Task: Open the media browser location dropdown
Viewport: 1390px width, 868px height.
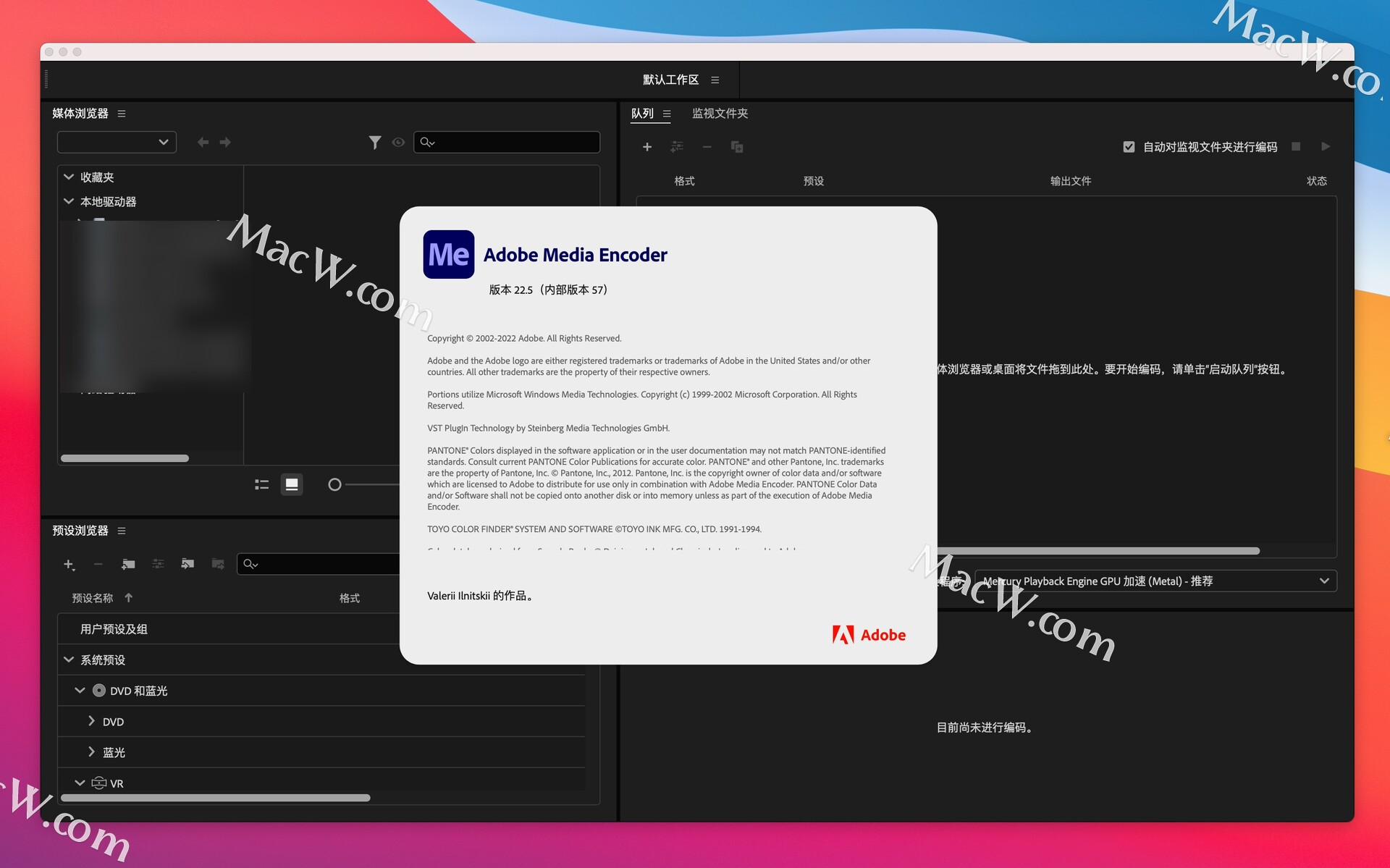Action: pyautogui.click(x=117, y=142)
